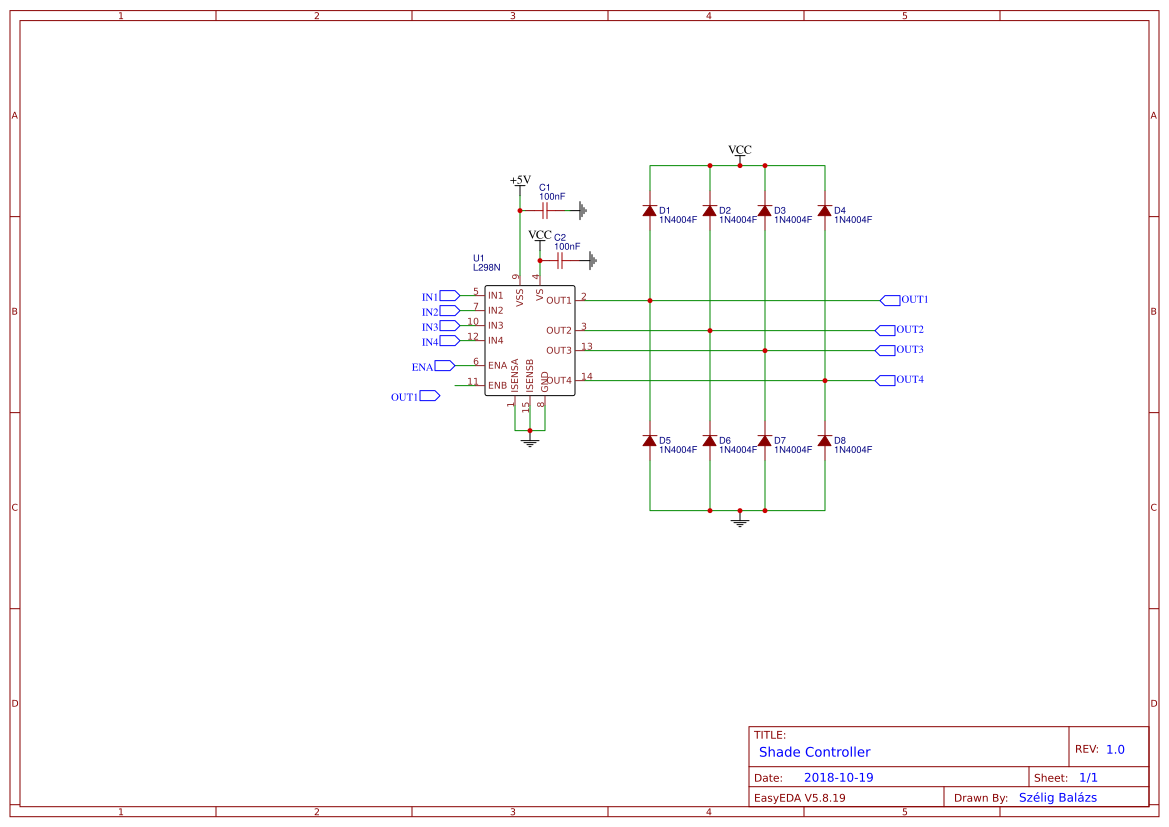Screen dimensions: 1169x827
Task: Select the OUT3 output port flag
Action: point(885,350)
